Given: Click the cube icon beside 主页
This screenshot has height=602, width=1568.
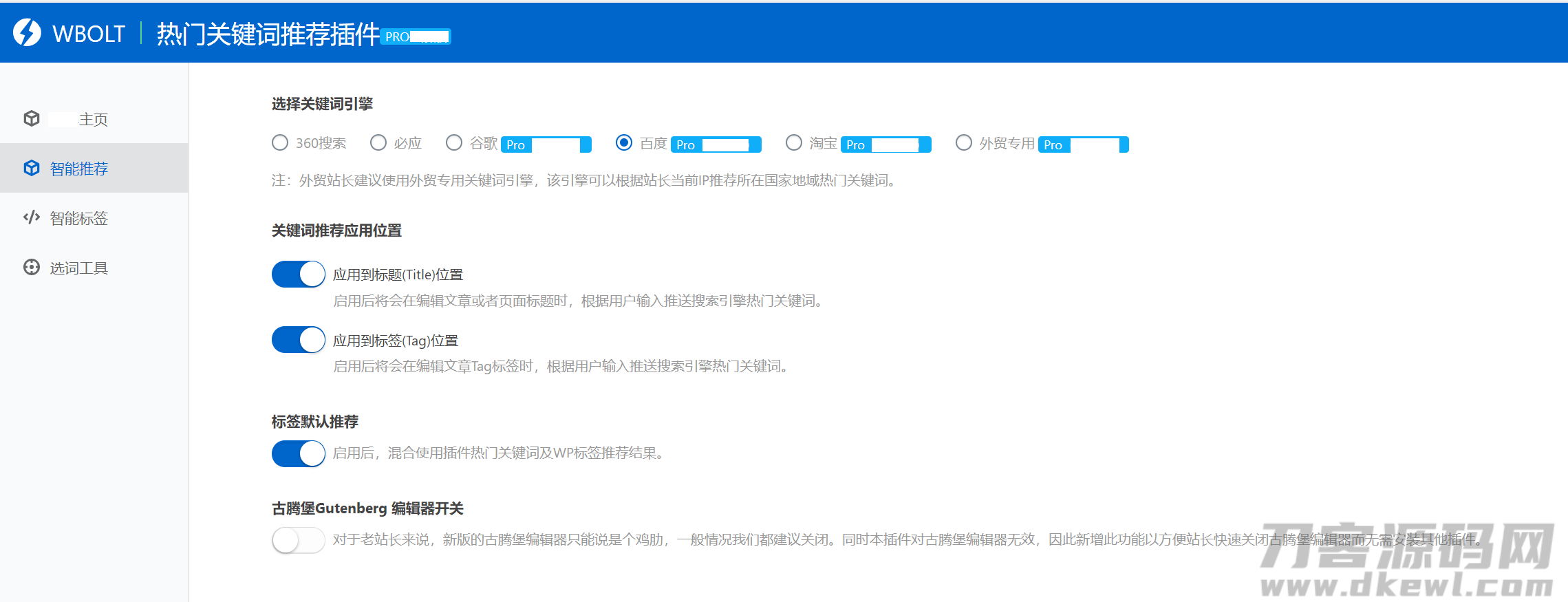Looking at the screenshot, I should [x=32, y=118].
